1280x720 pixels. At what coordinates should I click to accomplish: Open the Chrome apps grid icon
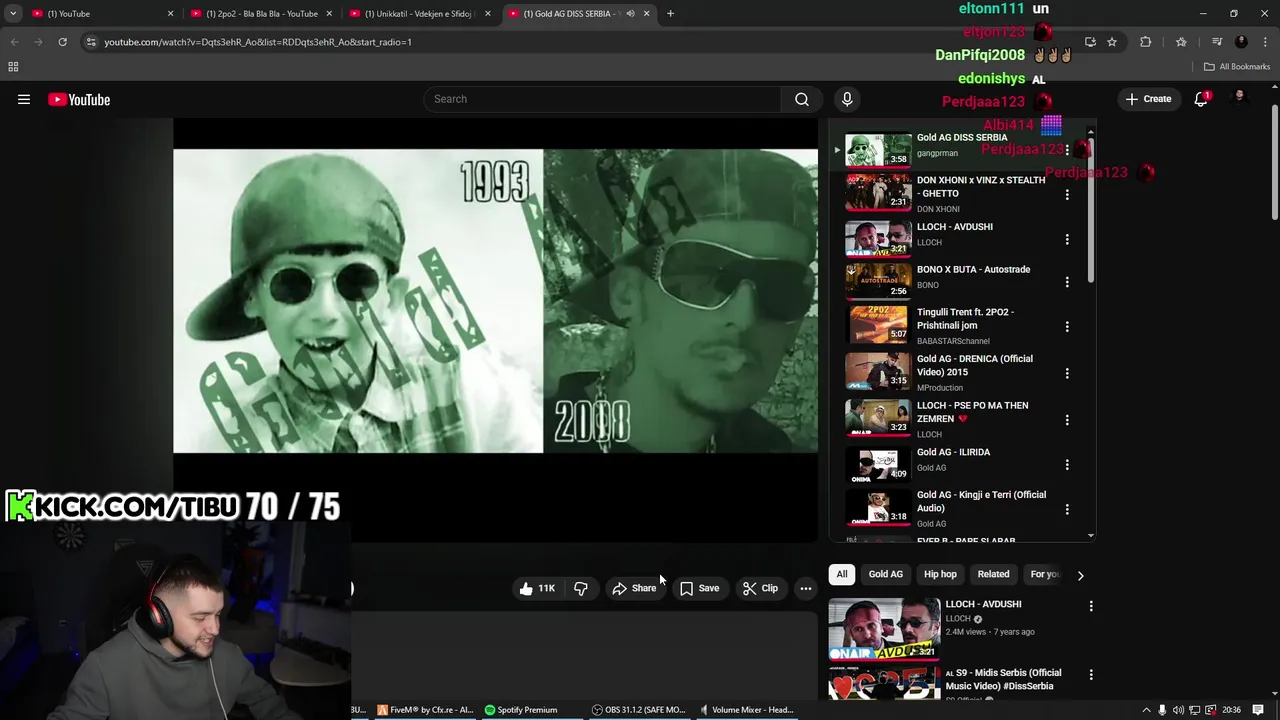click(13, 67)
